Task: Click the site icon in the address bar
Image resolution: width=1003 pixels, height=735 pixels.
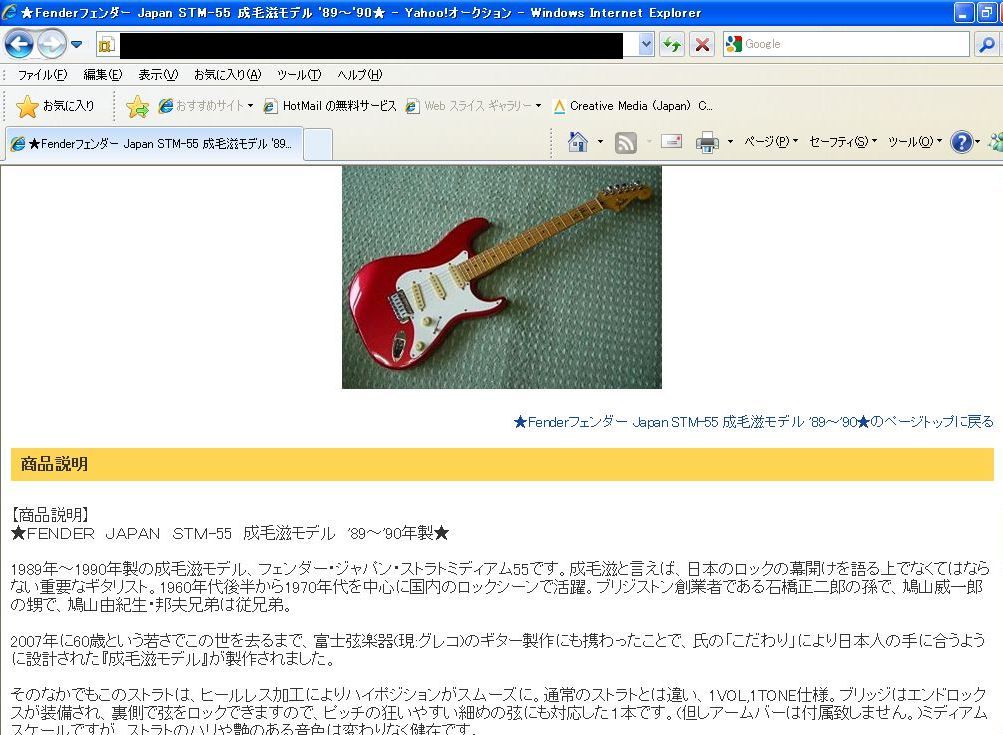Action: tap(106, 45)
